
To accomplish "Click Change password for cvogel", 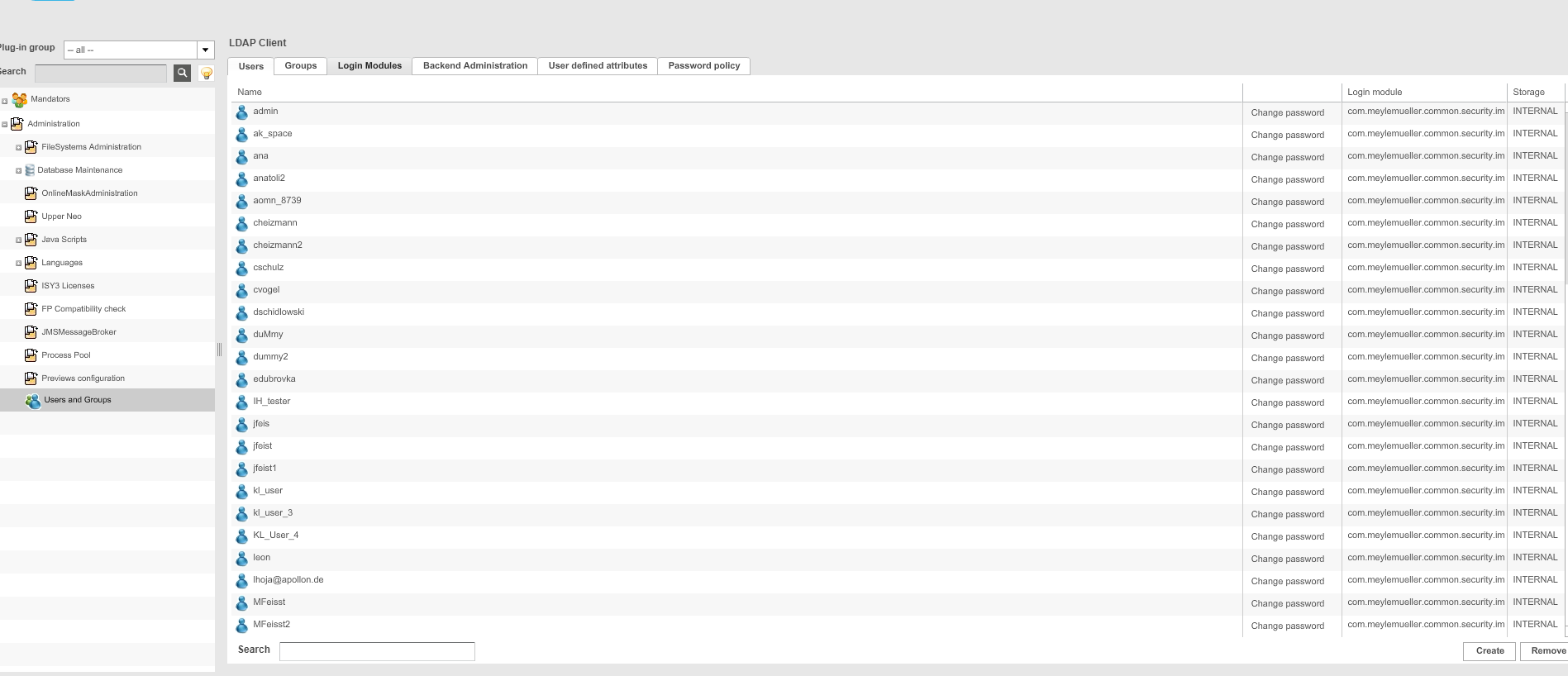I will click(x=1287, y=292).
